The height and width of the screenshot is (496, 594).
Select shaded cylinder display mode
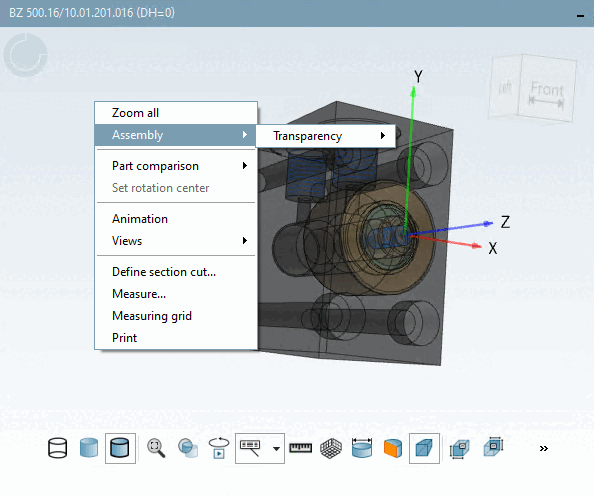click(x=89, y=448)
